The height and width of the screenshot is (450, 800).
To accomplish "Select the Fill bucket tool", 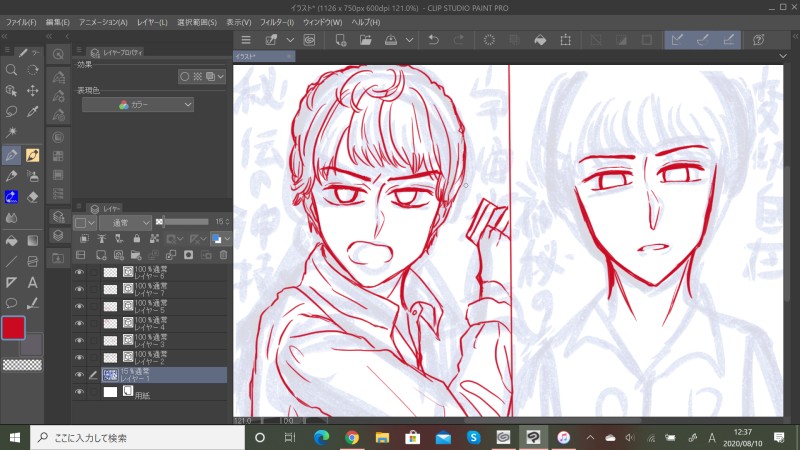I will [11, 240].
